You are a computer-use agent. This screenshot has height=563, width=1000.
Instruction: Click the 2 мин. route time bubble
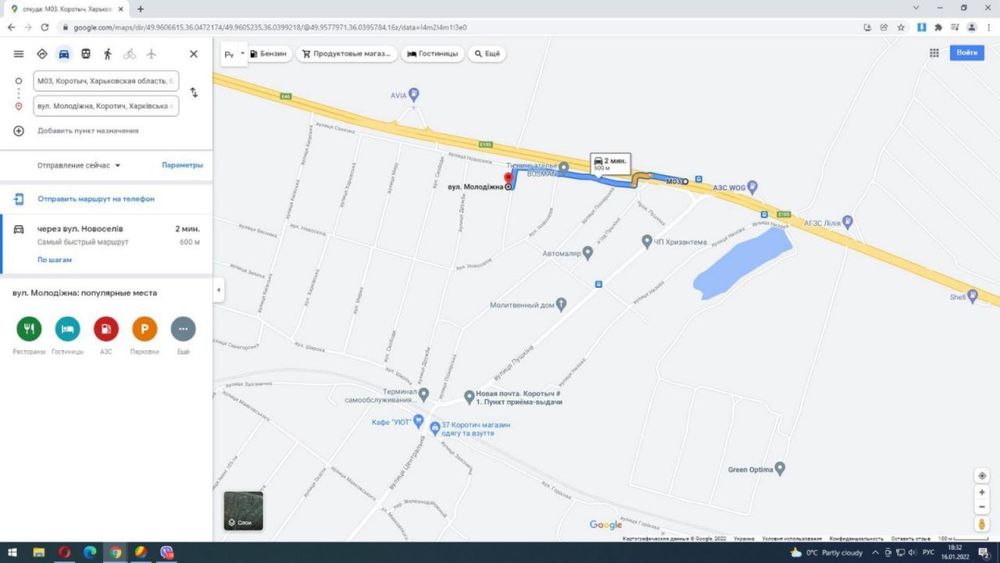610,164
